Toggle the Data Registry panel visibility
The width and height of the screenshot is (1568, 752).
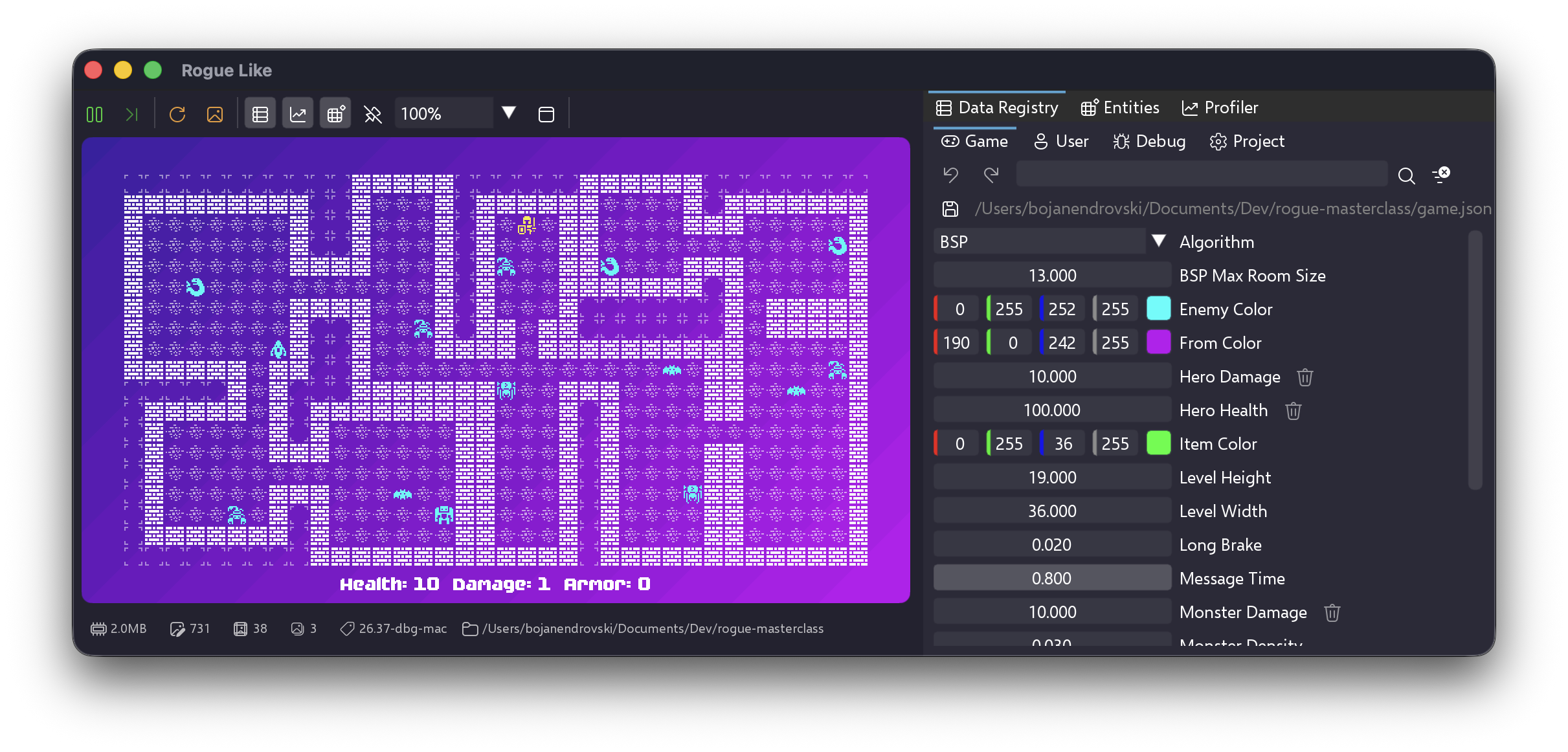coord(260,113)
